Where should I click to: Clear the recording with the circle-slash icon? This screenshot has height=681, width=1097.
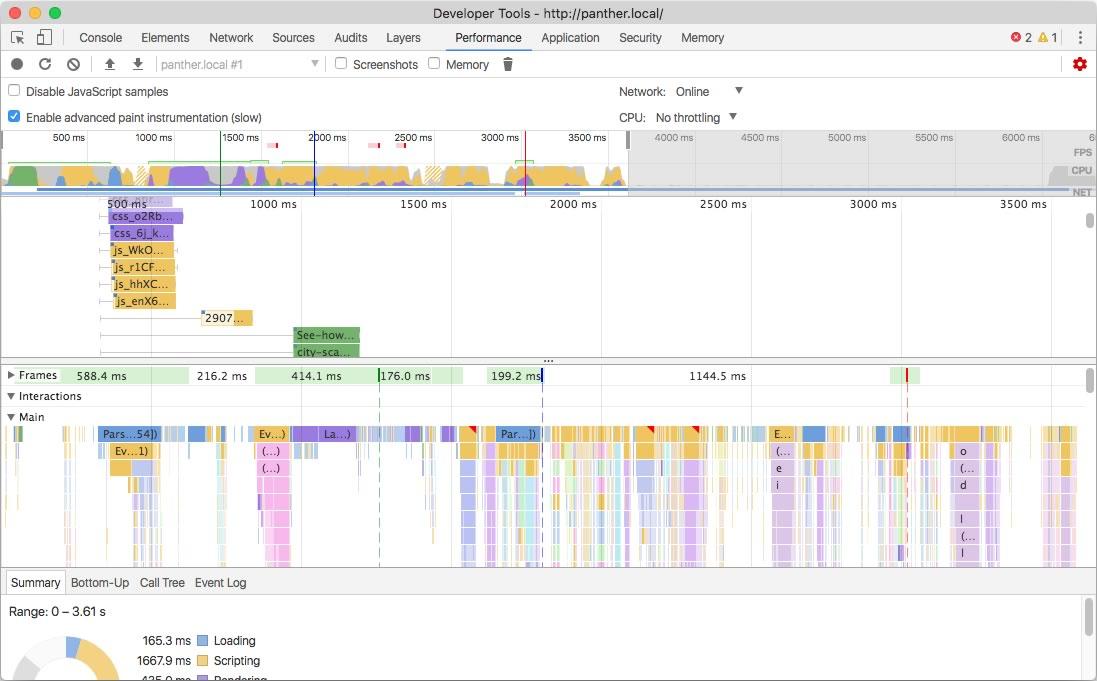tap(73, 64)
